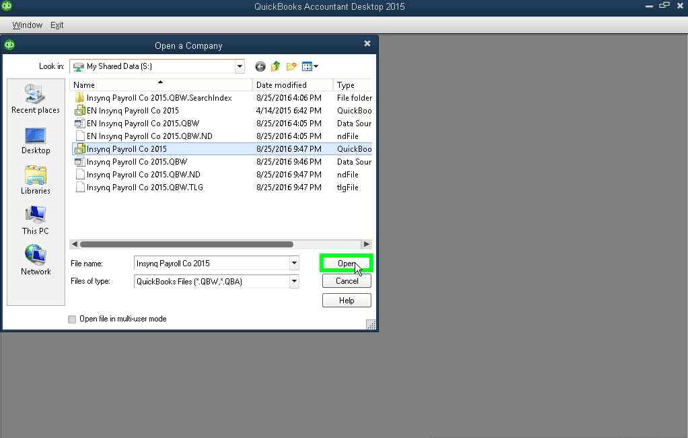The image size is (688, 438).
Task: Go back using the back arrow icon
Action: coord(260,66)
